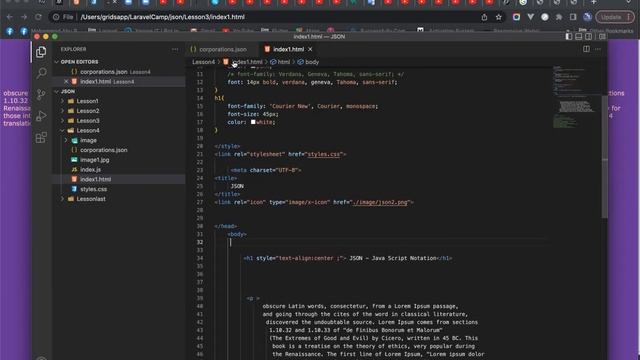Image resolution: width=640 pixels, height=360 pixels.
Task: Click line number 24 in the gutter
Action: click(200, 178)
